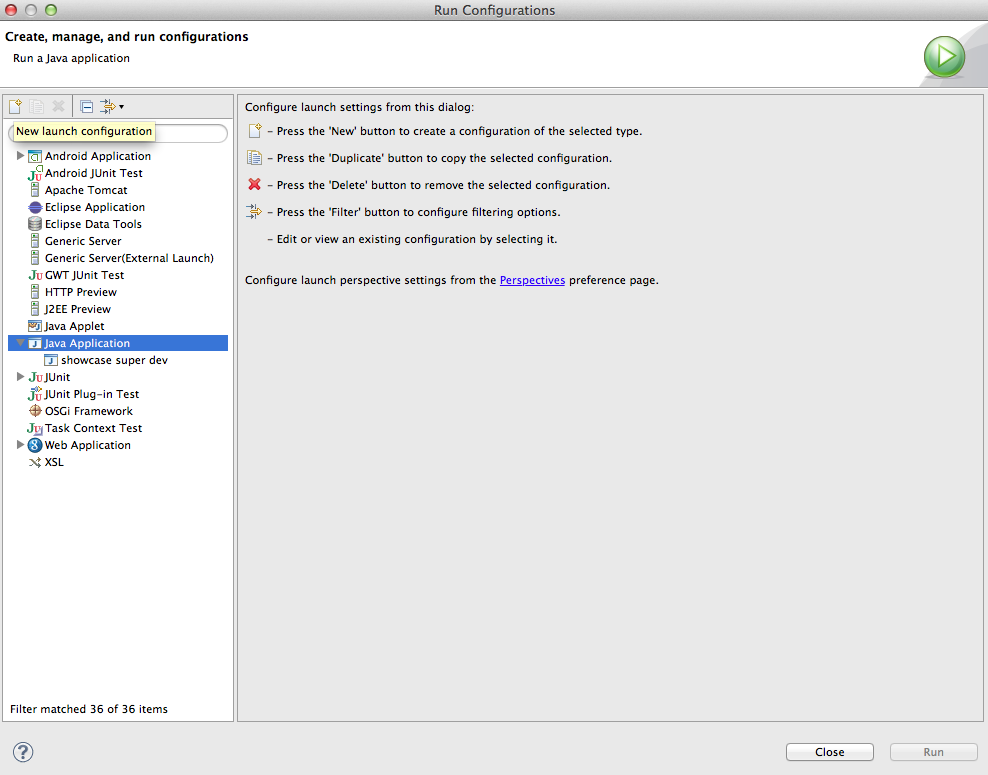
Task: Select Eclipse Application entry
Action: pos(95,207)
